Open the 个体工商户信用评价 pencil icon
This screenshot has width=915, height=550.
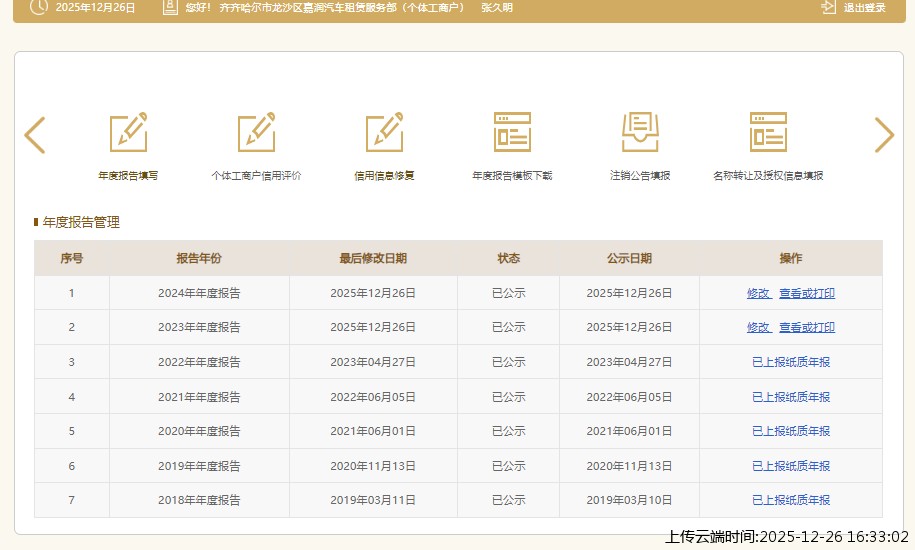coord(256,132)
